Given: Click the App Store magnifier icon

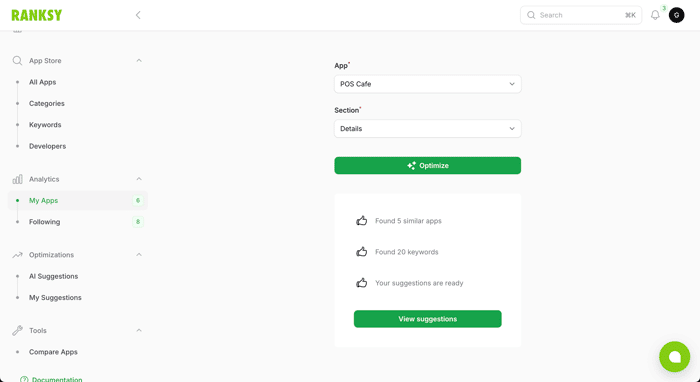Looking at the screenshot, I should 17,61.
